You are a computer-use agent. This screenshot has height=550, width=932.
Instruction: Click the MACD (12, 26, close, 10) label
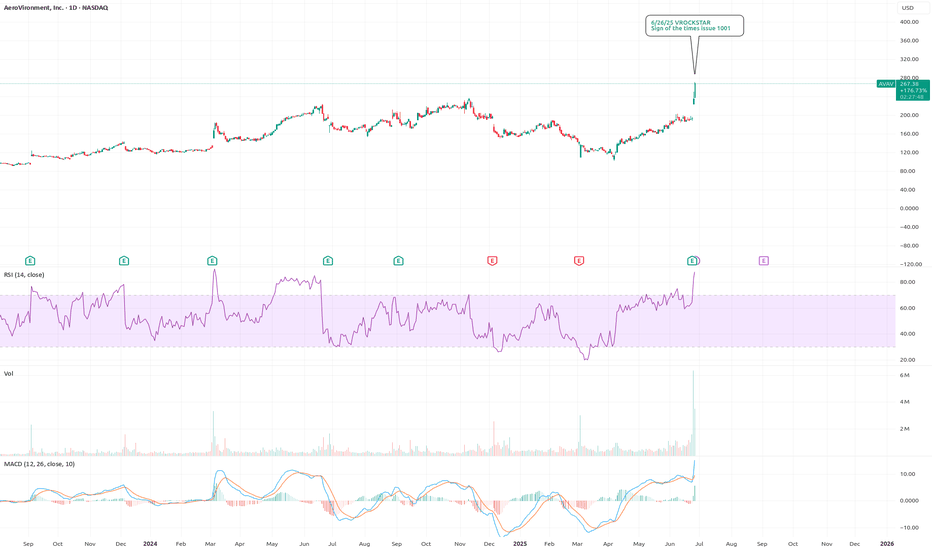tap(39, 464)
